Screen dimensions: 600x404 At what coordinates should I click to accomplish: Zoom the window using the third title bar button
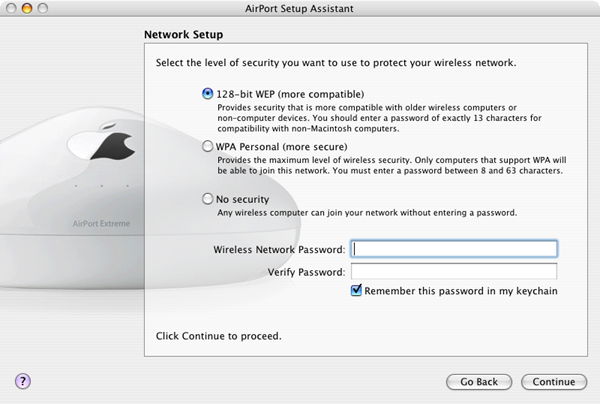[43, 8]
